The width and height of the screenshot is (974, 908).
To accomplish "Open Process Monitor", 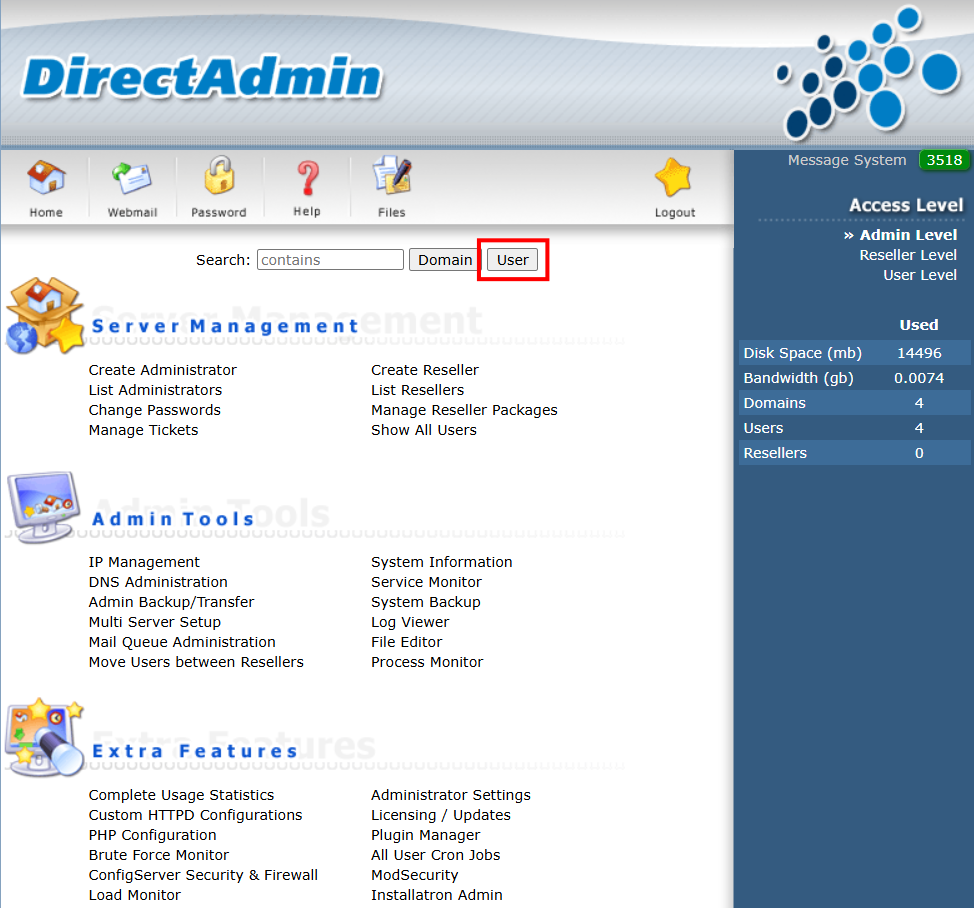I will (x=427, y=662).
